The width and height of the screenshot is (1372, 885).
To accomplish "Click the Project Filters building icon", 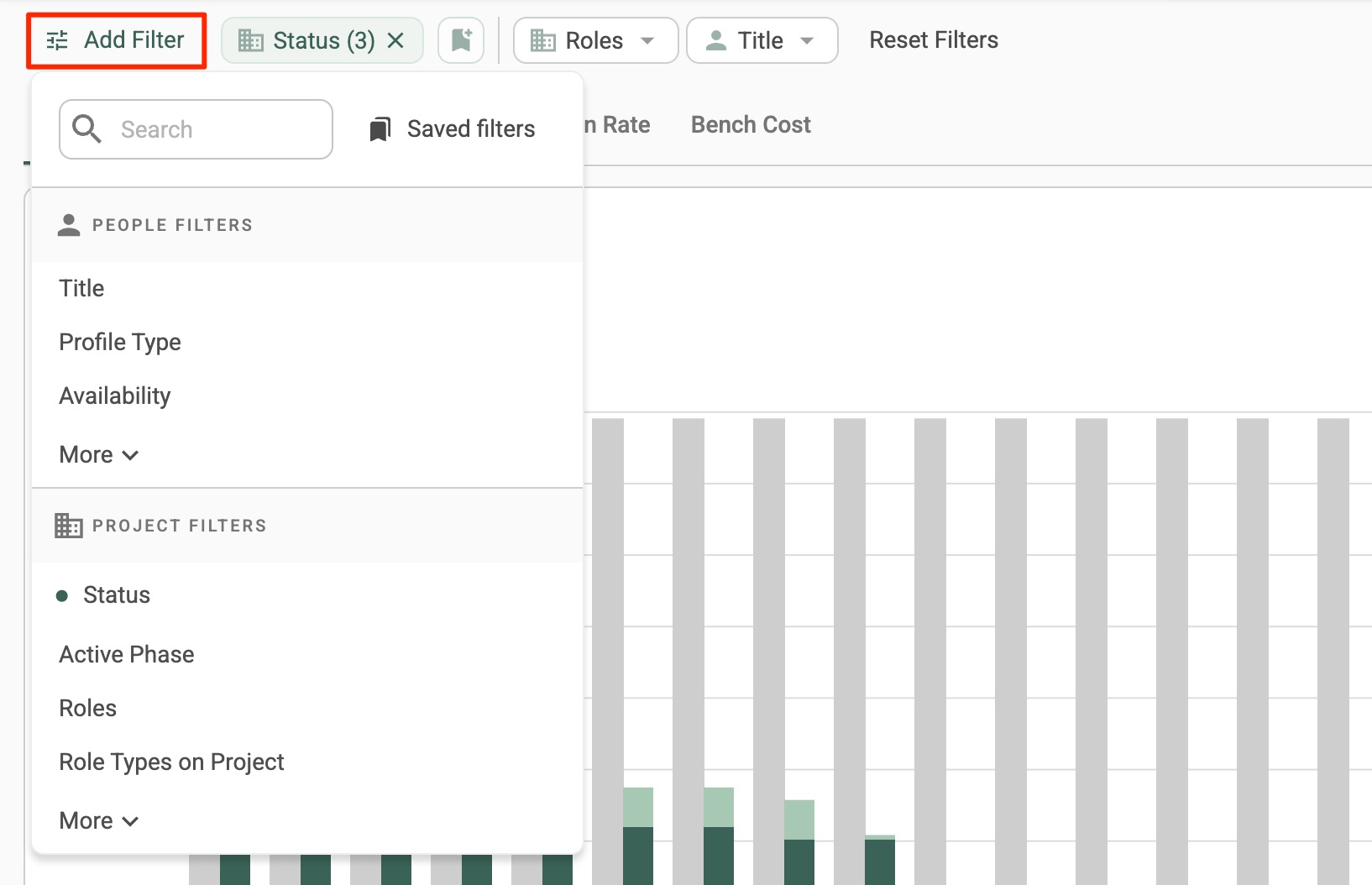I will pyautogui.click(x=69, y=526).
